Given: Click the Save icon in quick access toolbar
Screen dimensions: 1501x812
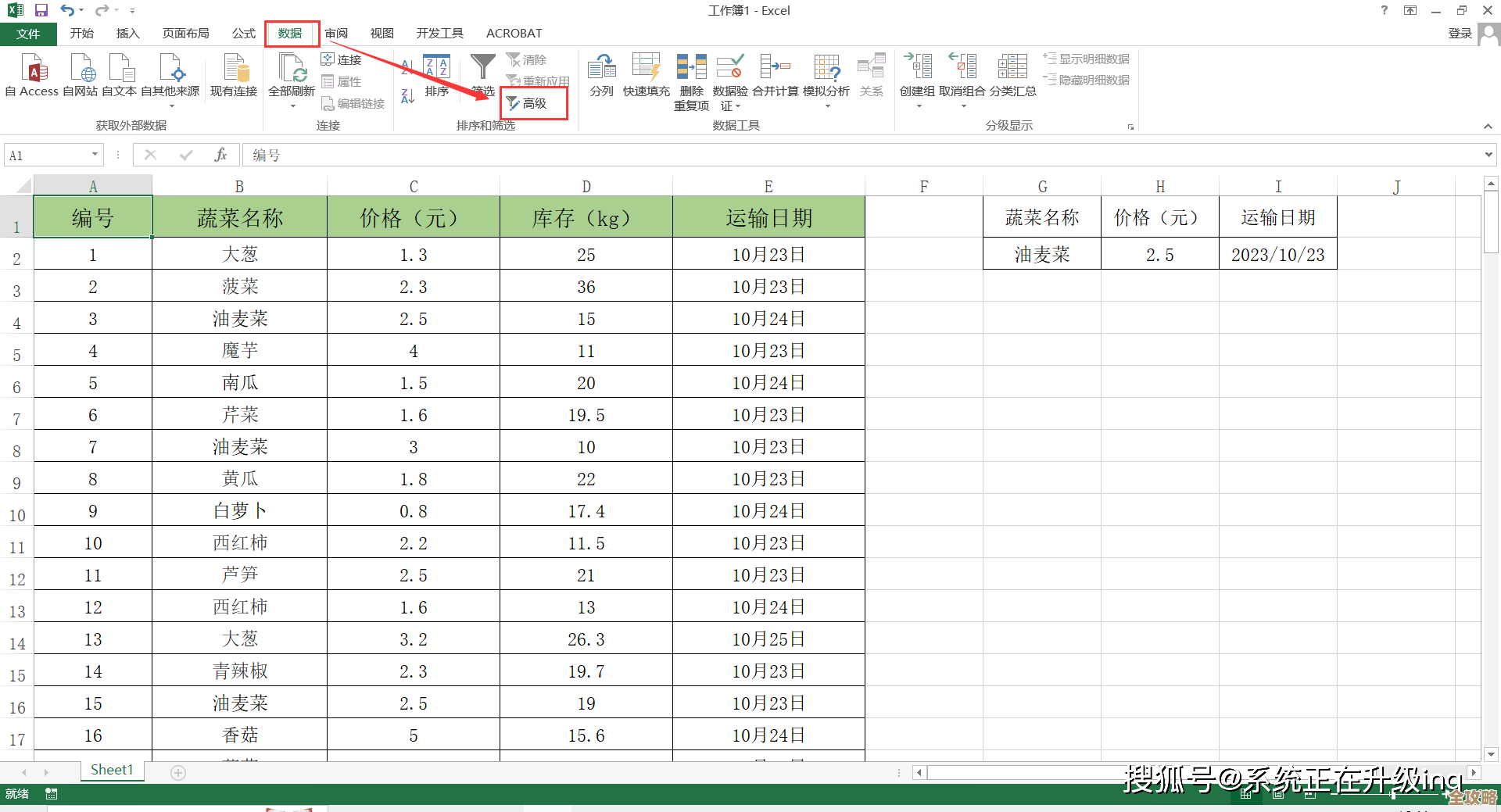Looking at the screenshot, I should coord(41,10).
